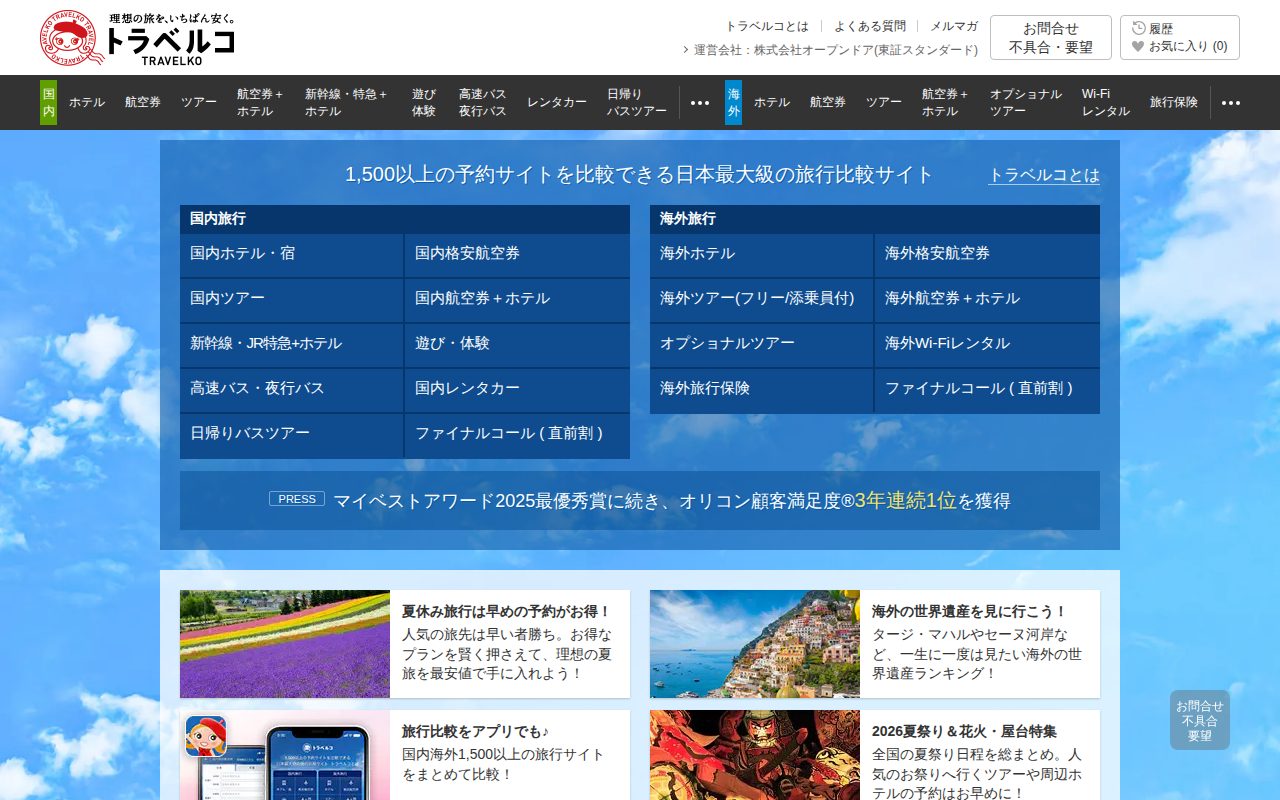Open overseas ファイナルコール(直前割) tile
Image resolution: width=1280 pixels, height=800 pixels.
click(987, 390)
